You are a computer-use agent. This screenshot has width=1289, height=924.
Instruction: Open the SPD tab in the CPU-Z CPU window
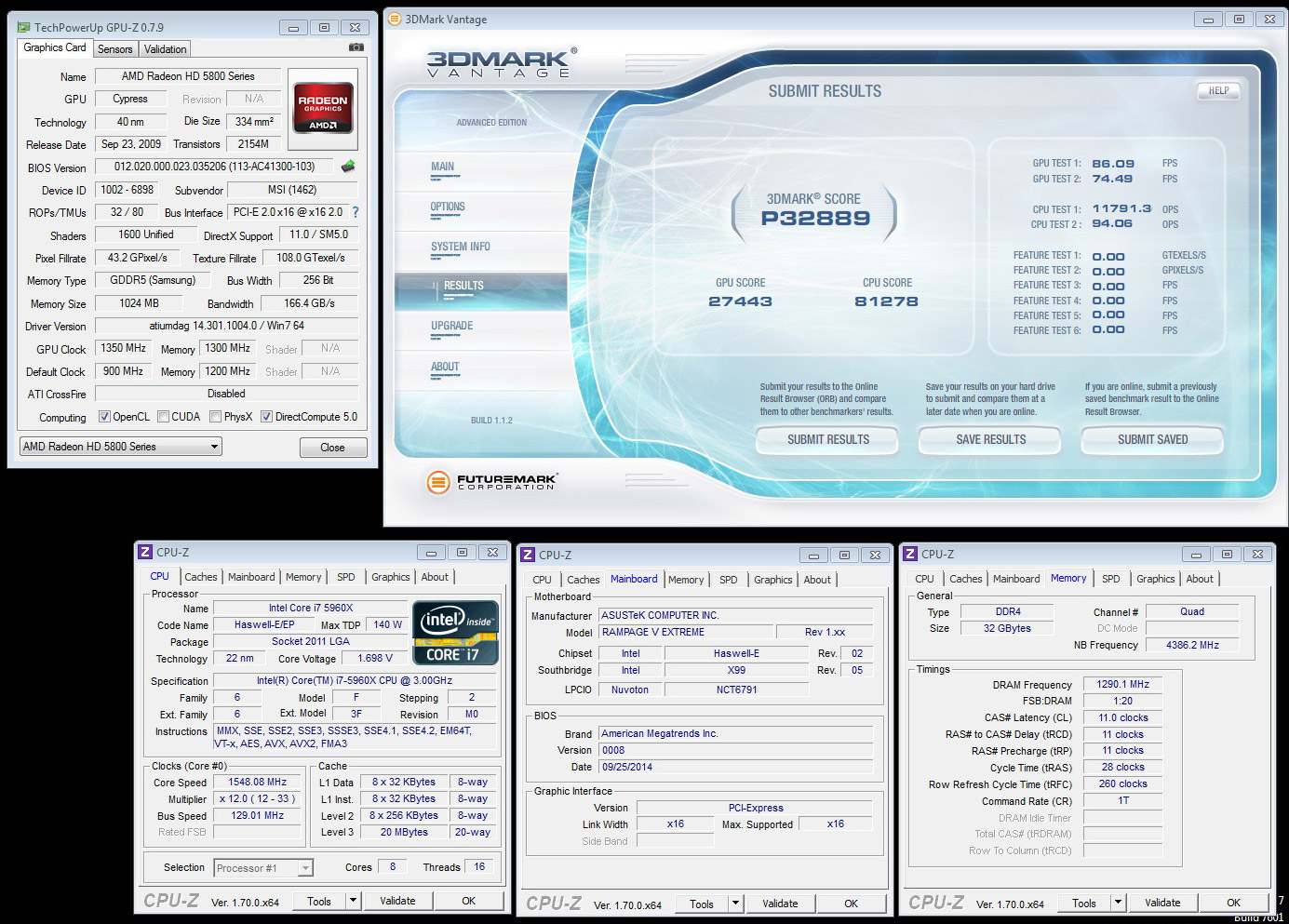346,577
